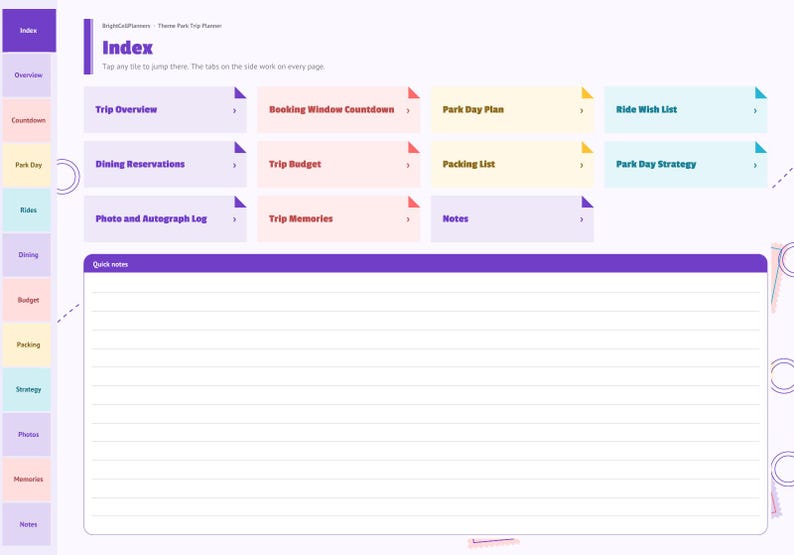Switch to the Overview side tab
This screenshot has height=555, width=794.
click(27, 75)
